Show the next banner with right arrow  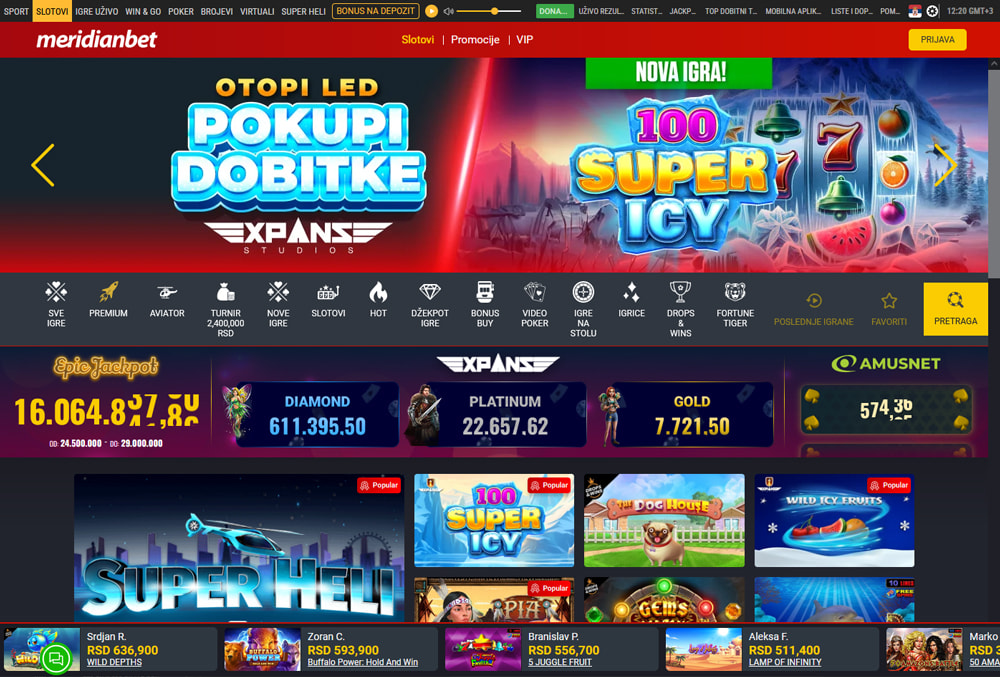945,165
